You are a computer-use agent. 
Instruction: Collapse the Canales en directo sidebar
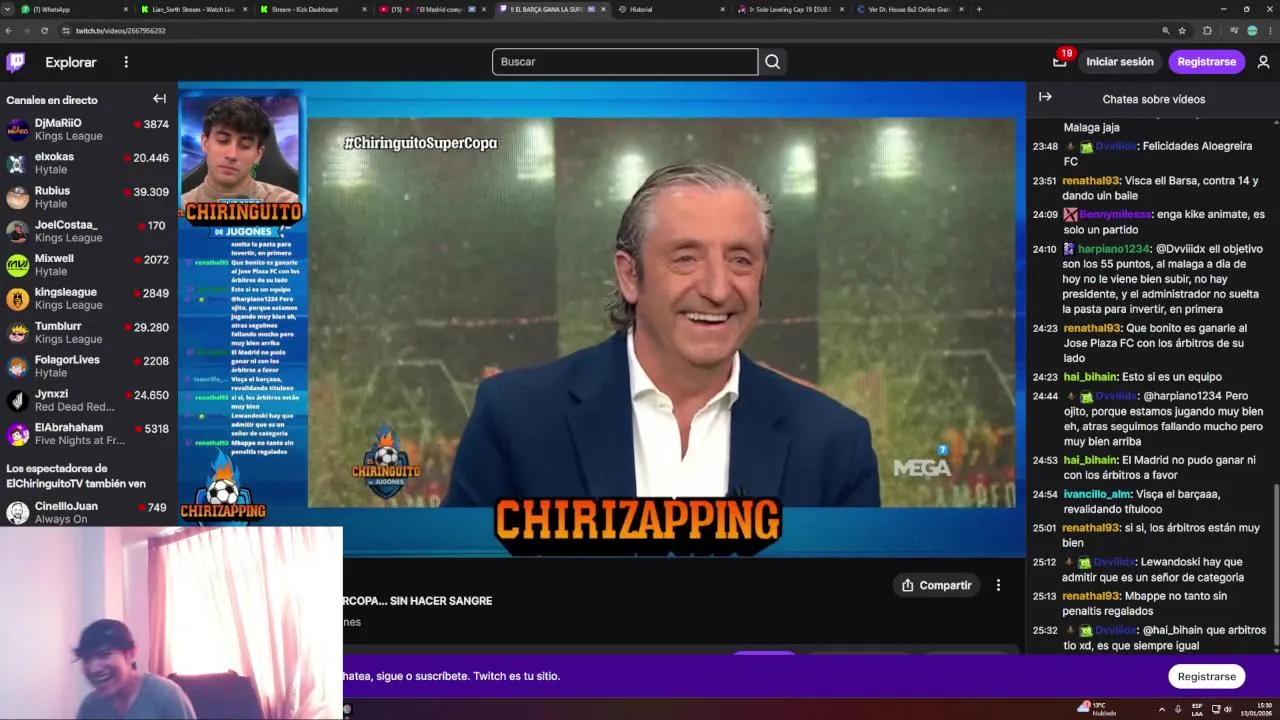(159, 99)
